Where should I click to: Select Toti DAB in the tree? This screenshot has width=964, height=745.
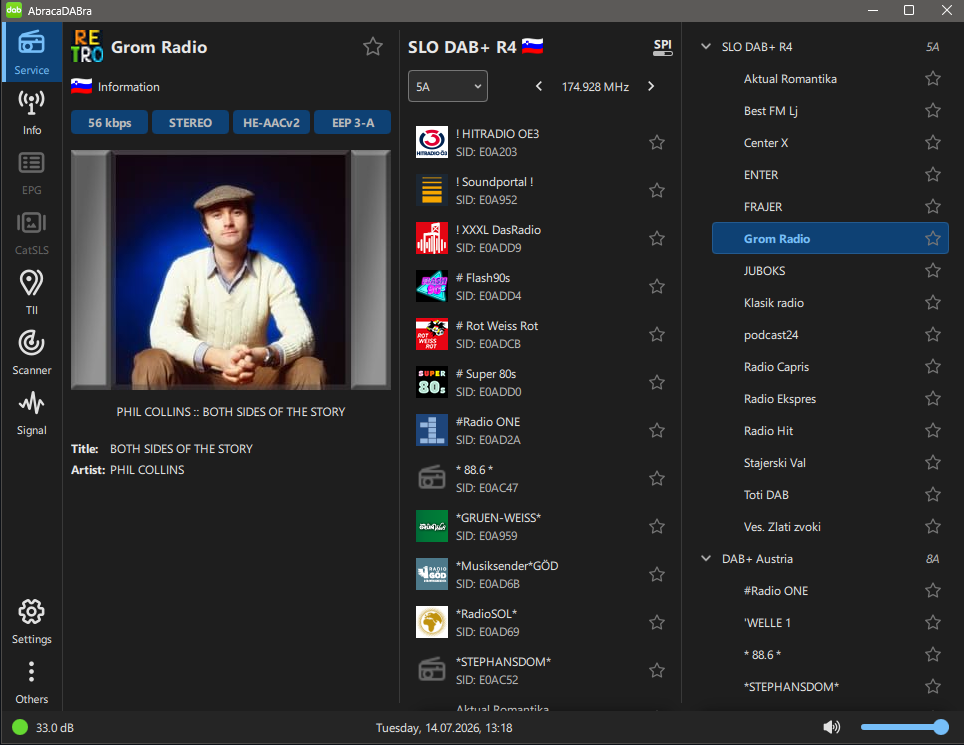coord(830,495)
